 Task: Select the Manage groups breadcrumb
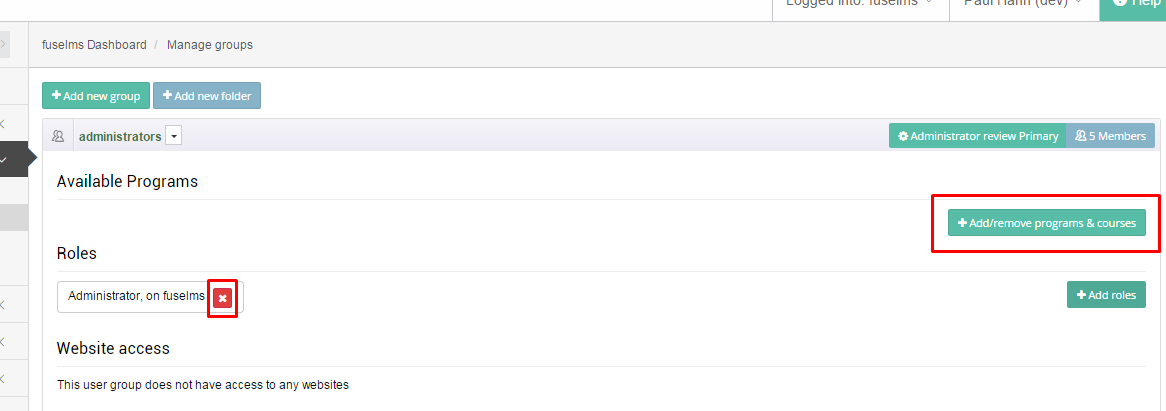tap(210, 45)
